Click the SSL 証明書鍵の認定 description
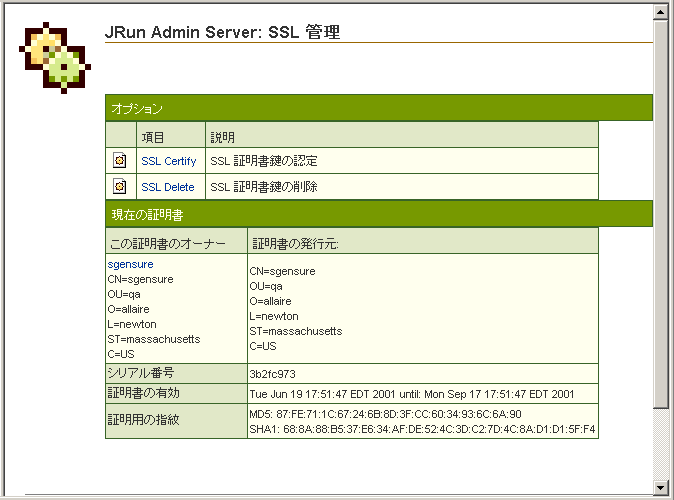 (263, 161)
